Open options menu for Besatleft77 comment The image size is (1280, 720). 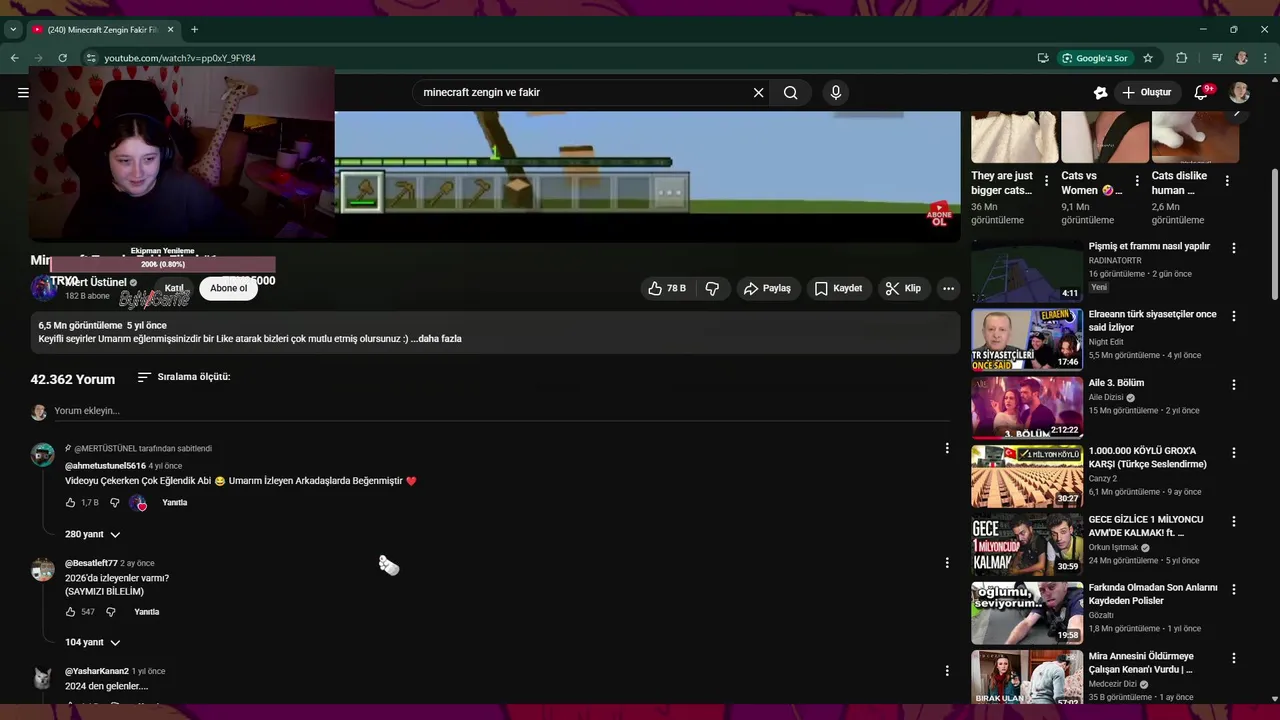point(947,563)
